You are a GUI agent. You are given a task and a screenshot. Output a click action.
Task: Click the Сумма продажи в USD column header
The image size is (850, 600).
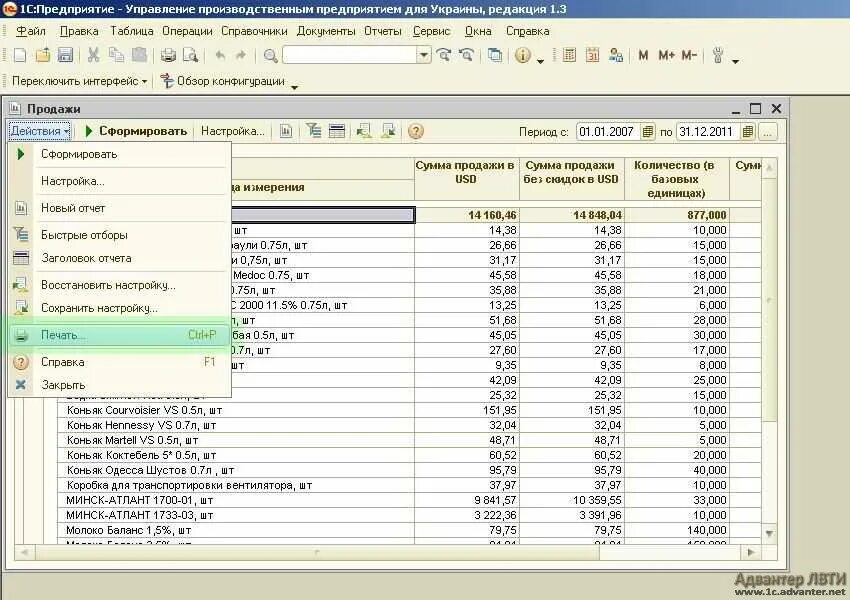click(x=467, y=179)
